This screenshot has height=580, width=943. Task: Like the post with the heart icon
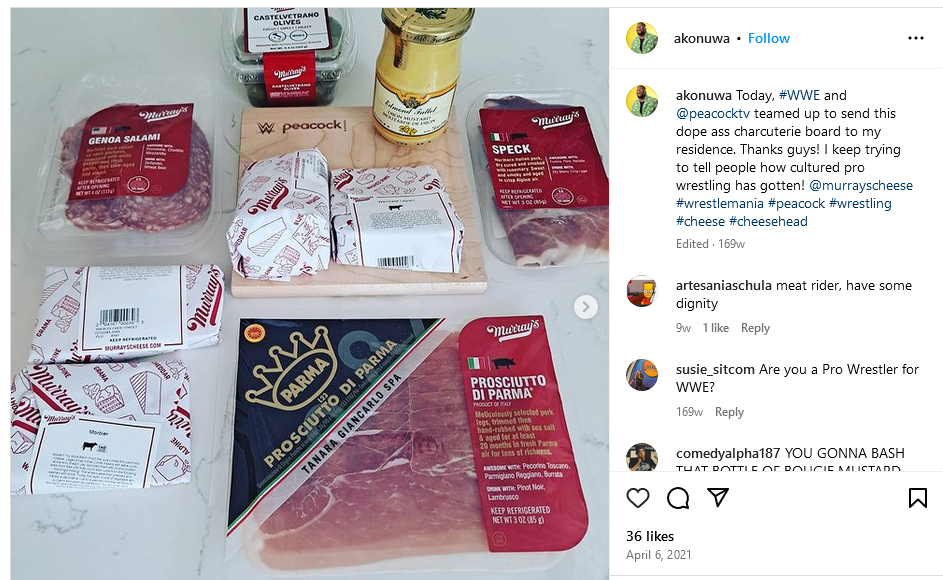(637, 498)
